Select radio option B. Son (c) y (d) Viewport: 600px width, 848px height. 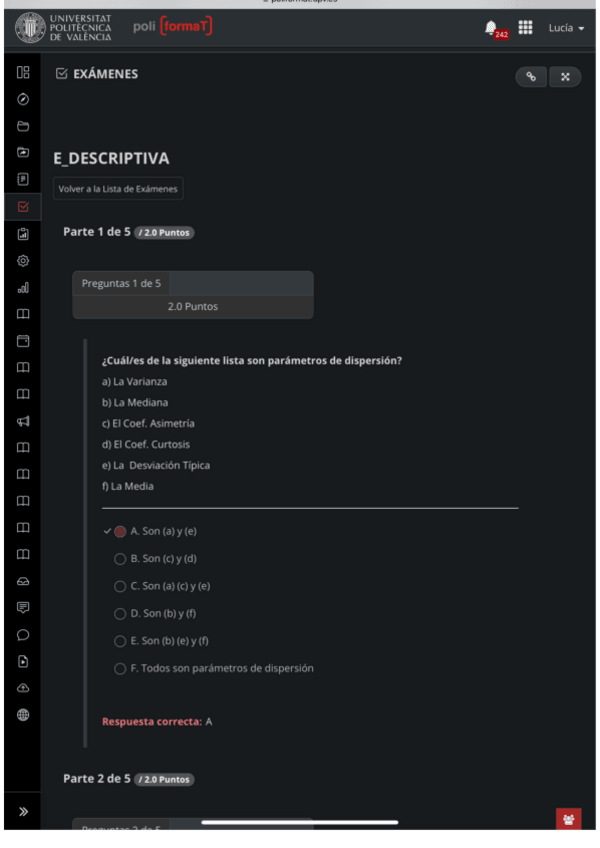[x=120, y=559]
